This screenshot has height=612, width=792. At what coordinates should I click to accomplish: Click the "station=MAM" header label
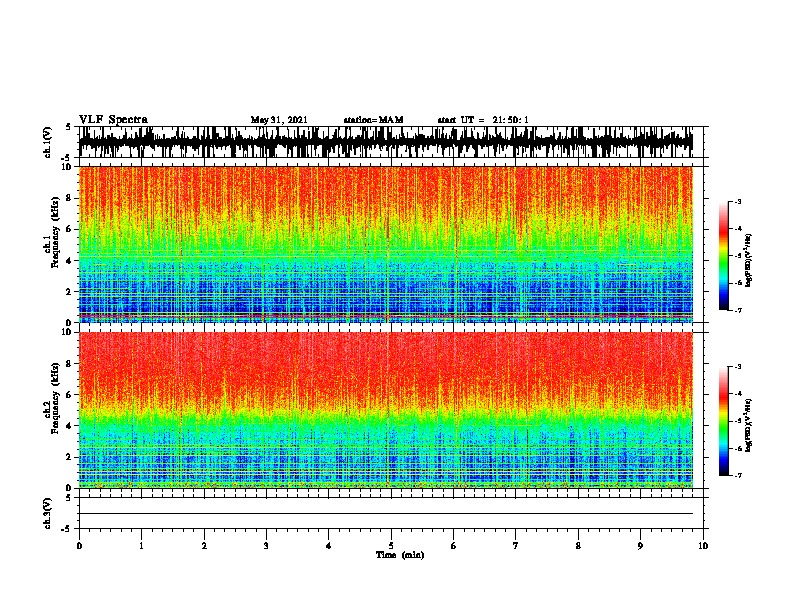[373, 120]
